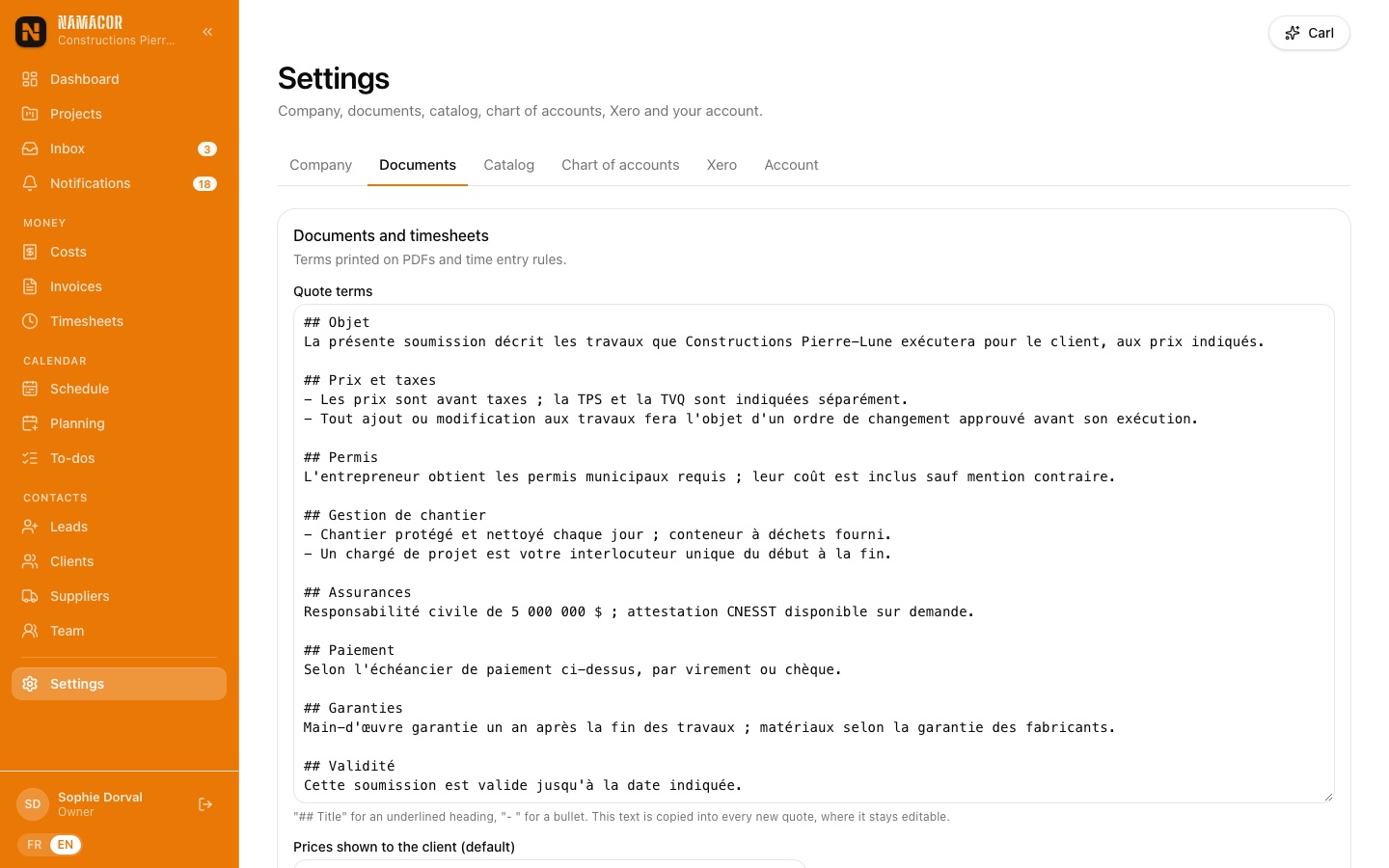Open the Catalog tab
Image resolution: width=1389 pixels, height=868 pixels.
click(x=509, y=165)
